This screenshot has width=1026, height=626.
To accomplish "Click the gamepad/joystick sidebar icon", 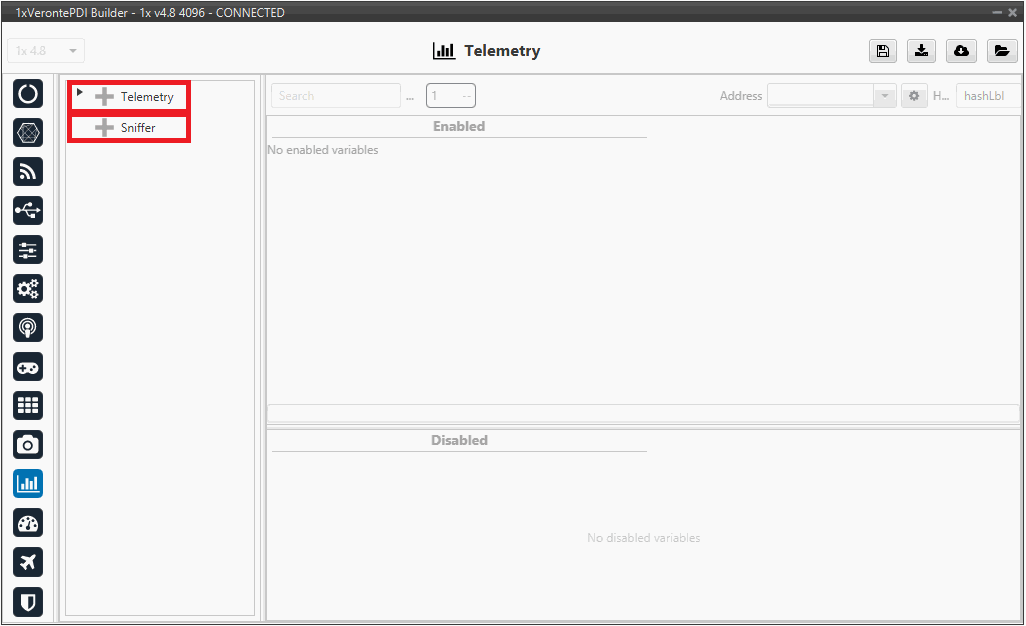I will tap(28, 367).
